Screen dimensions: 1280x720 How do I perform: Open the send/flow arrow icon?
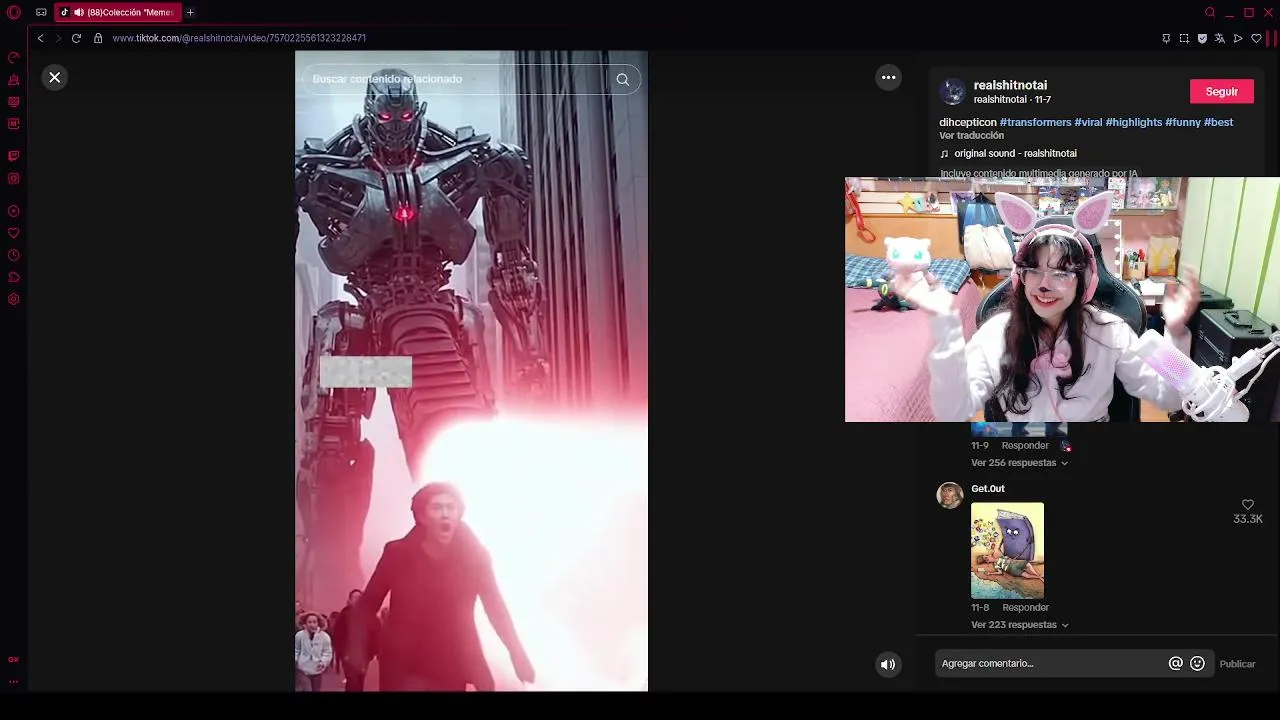click(x=1238, y=38)
